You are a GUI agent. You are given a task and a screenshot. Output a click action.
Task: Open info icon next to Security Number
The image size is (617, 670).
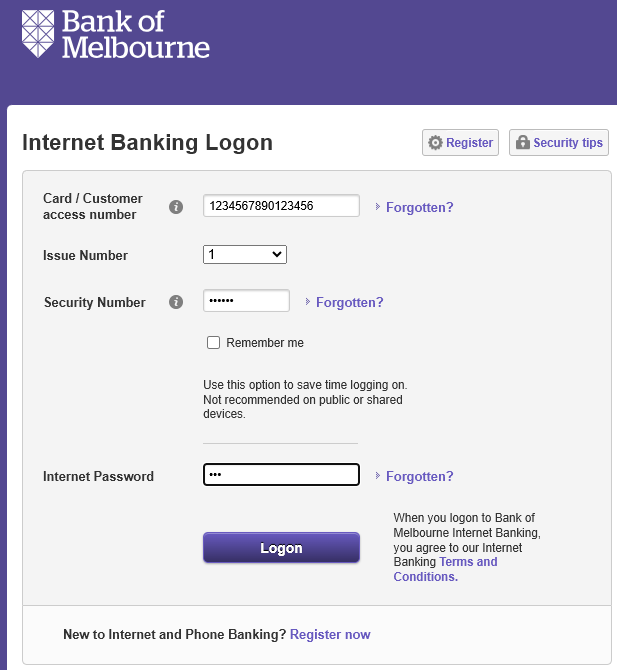[176, 302]
